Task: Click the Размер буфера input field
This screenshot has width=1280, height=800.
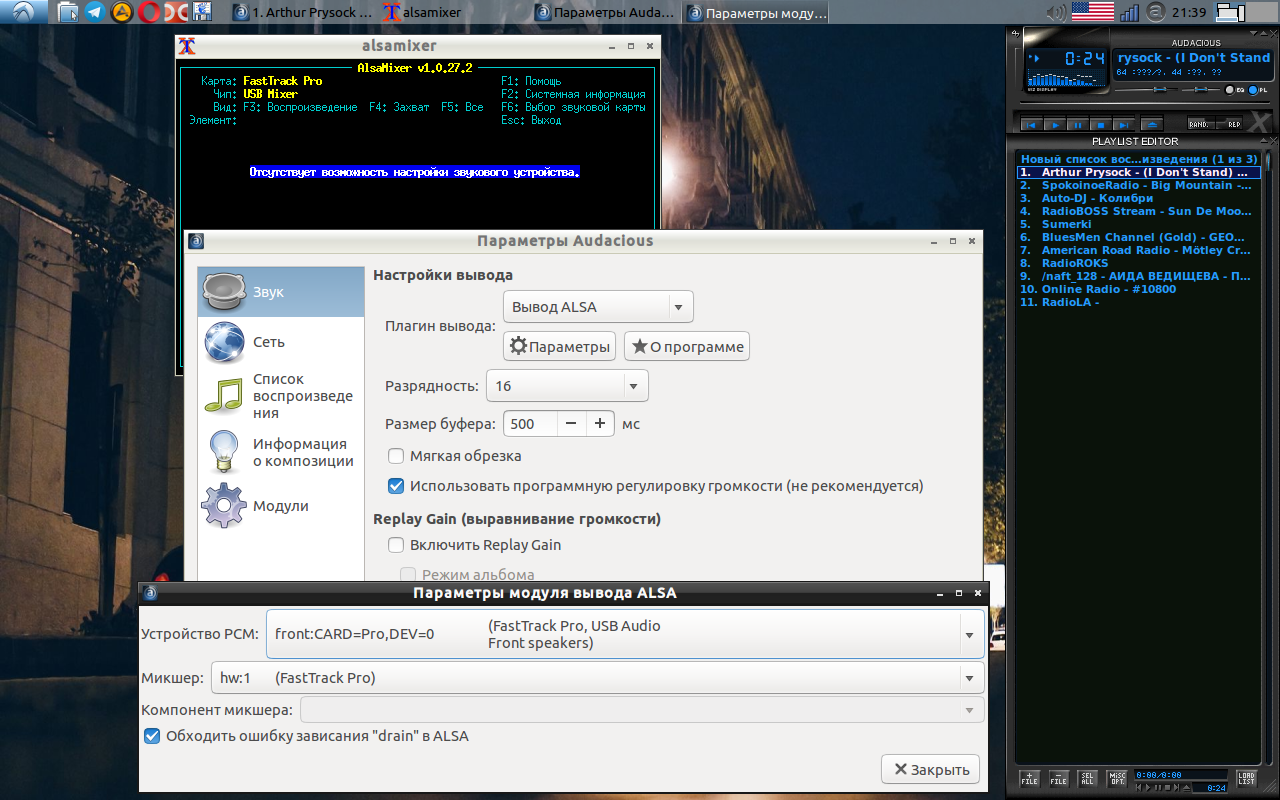Action: [530, 423]
